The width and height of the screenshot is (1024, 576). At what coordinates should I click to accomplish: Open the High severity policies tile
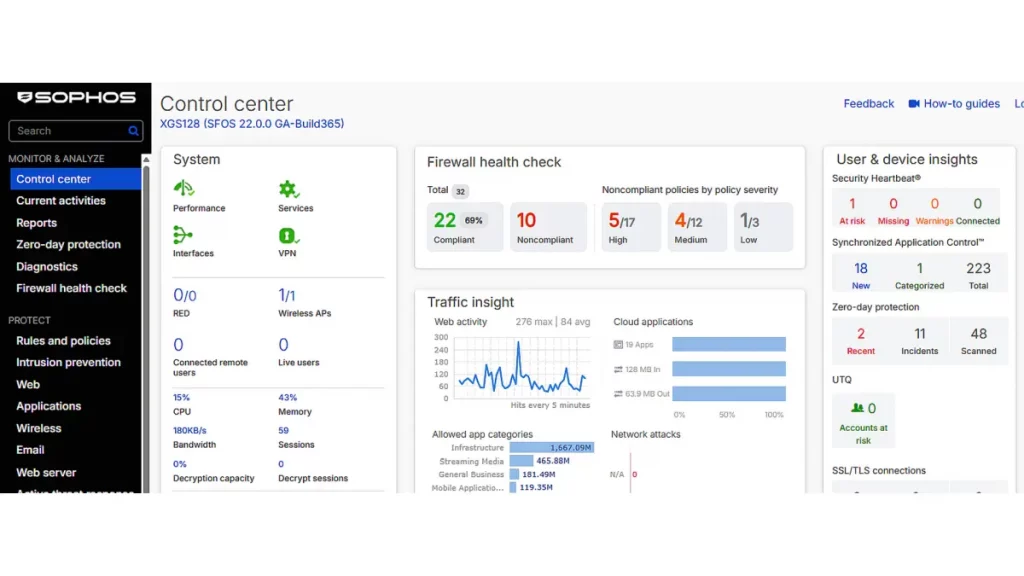point(631,227)
